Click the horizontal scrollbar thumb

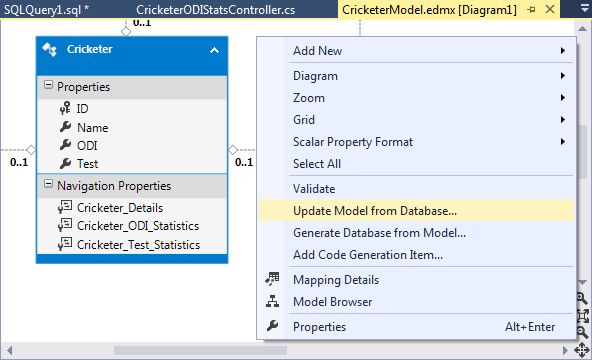click(x=200, y=351)
